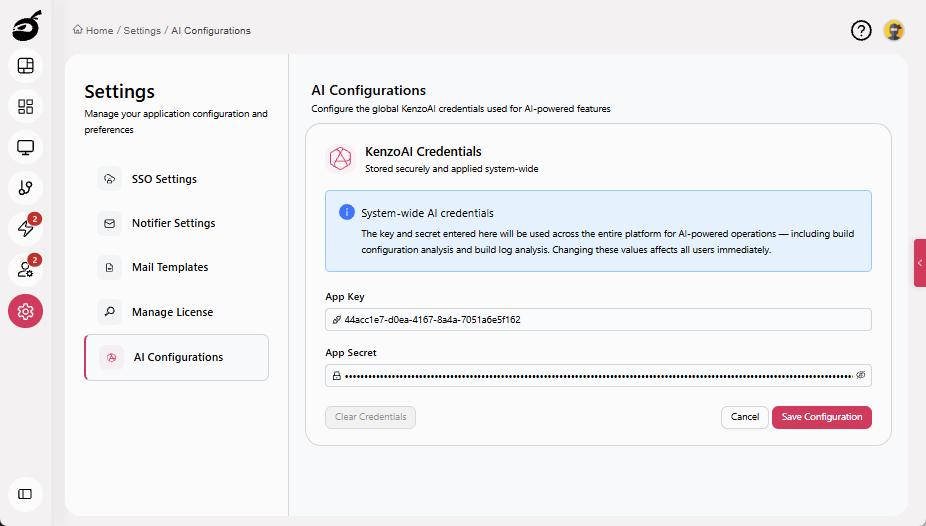The height and width of the screenshot is (526, 926).
Task: Click the 'App Key' label
Action: [x=345, y=297]
